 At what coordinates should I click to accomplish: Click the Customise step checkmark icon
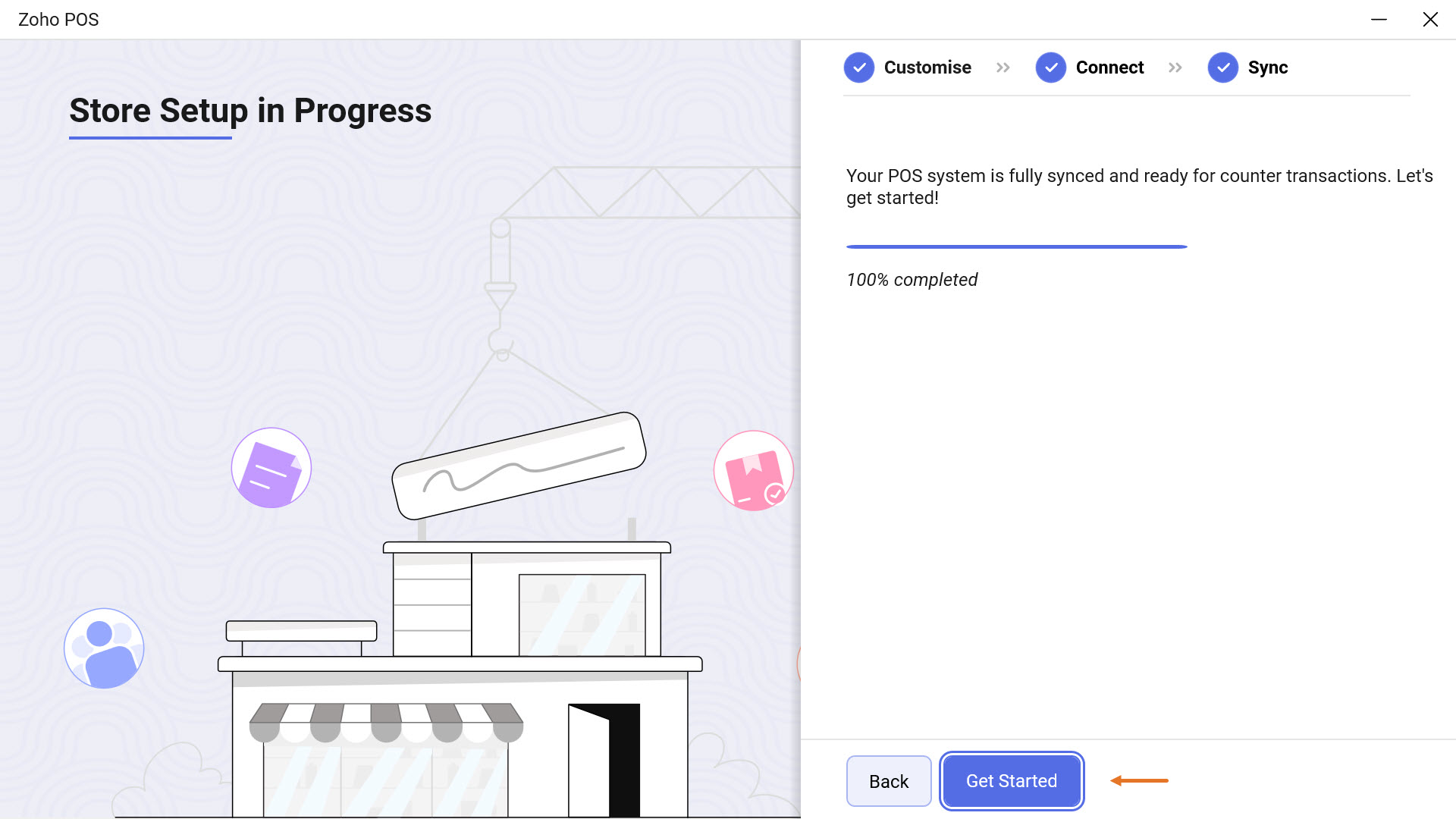(x=859, y=67)
